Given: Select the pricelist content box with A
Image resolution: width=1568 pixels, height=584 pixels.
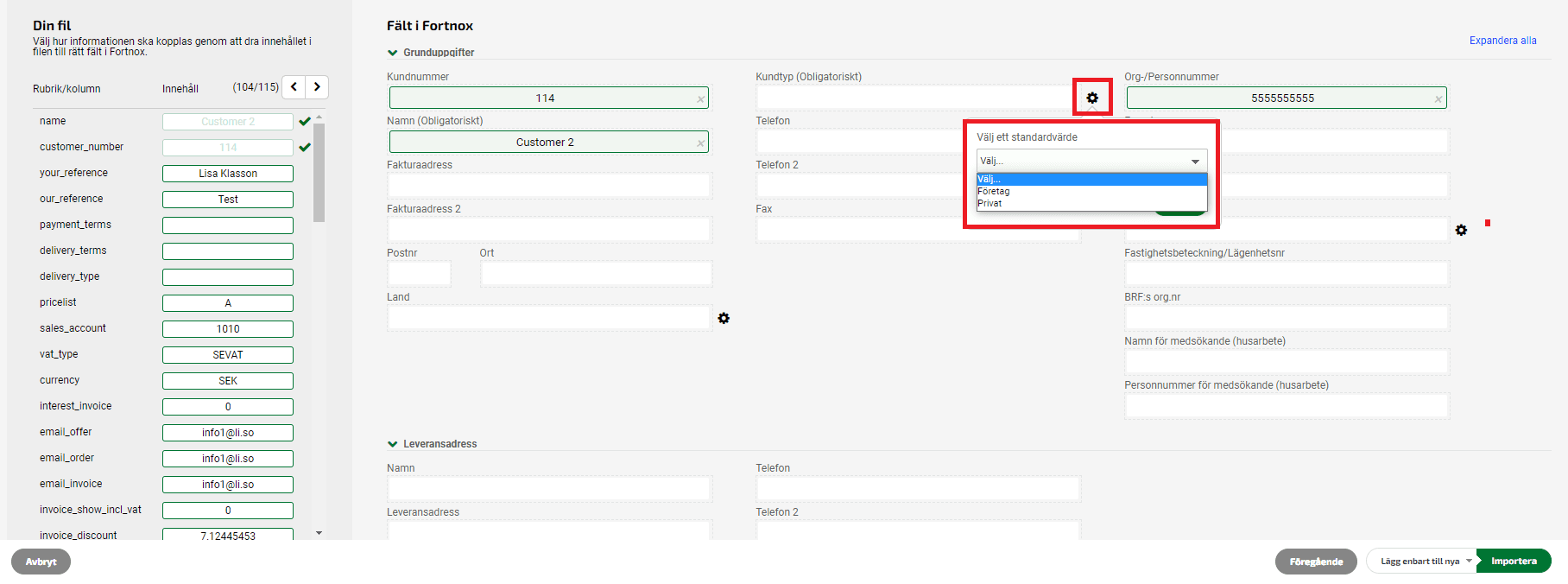Looking at the screenshot, I should pyautogui.click(x=228, y=303).
